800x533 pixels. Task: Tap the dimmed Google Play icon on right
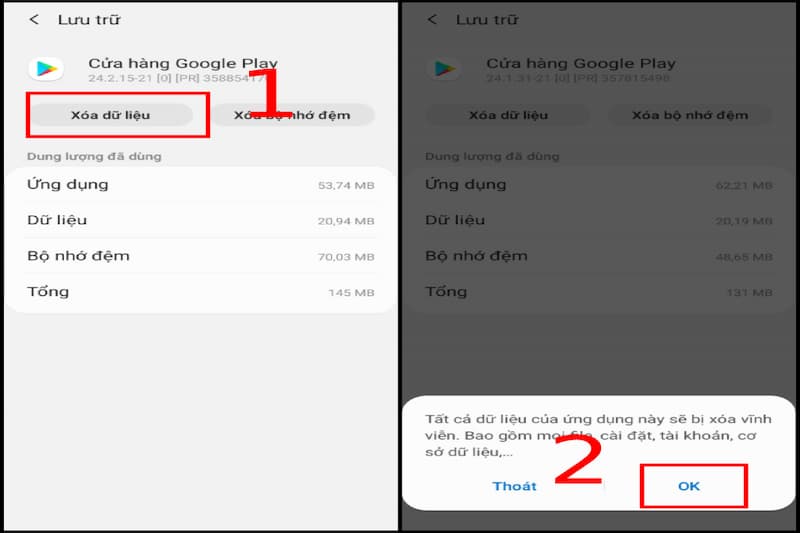pos(444,68)
